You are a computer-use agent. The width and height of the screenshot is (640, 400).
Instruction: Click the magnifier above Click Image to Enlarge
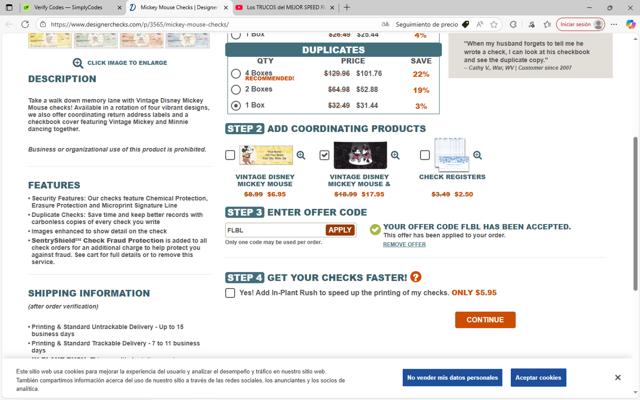78,63
